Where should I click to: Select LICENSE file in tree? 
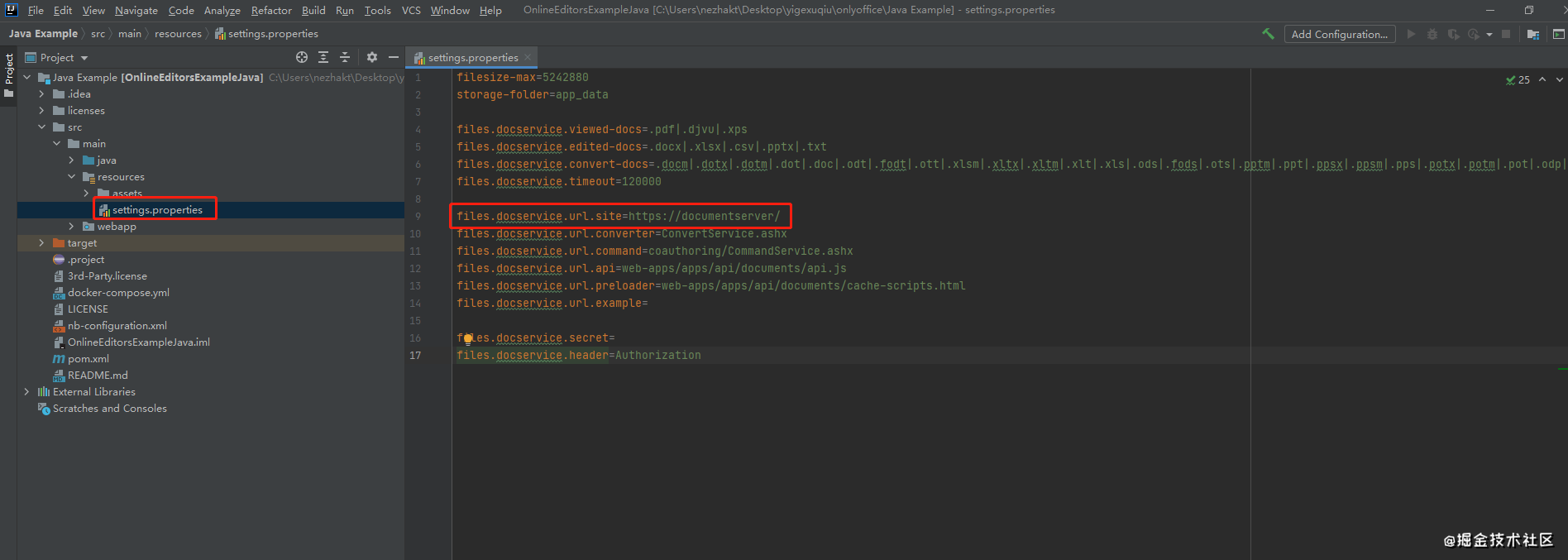click(88, 309)
